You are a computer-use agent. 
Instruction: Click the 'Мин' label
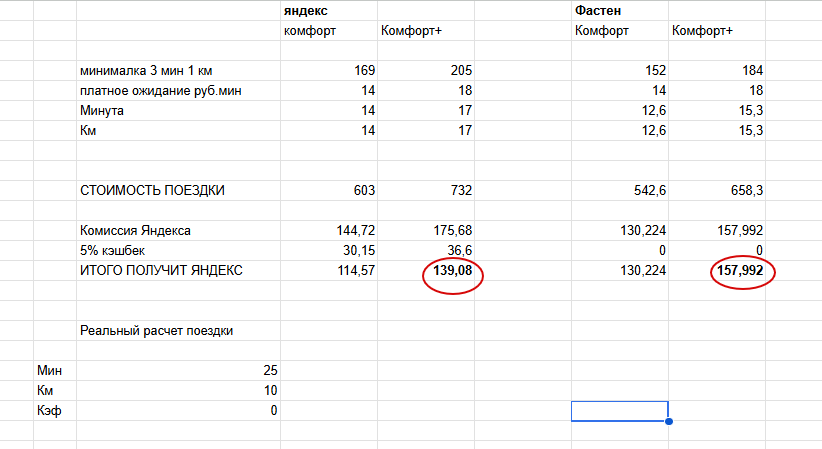(49, 370)
